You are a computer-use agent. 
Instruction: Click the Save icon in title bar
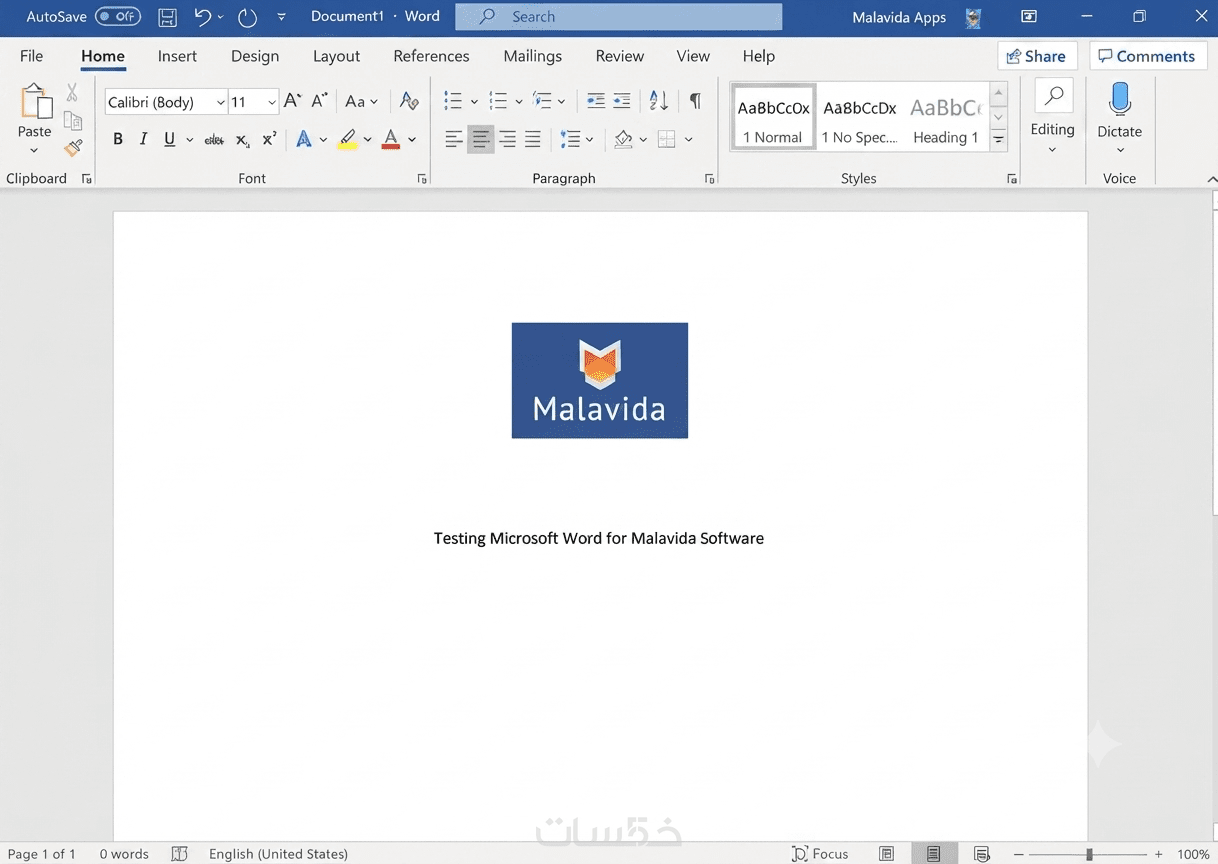168,17
